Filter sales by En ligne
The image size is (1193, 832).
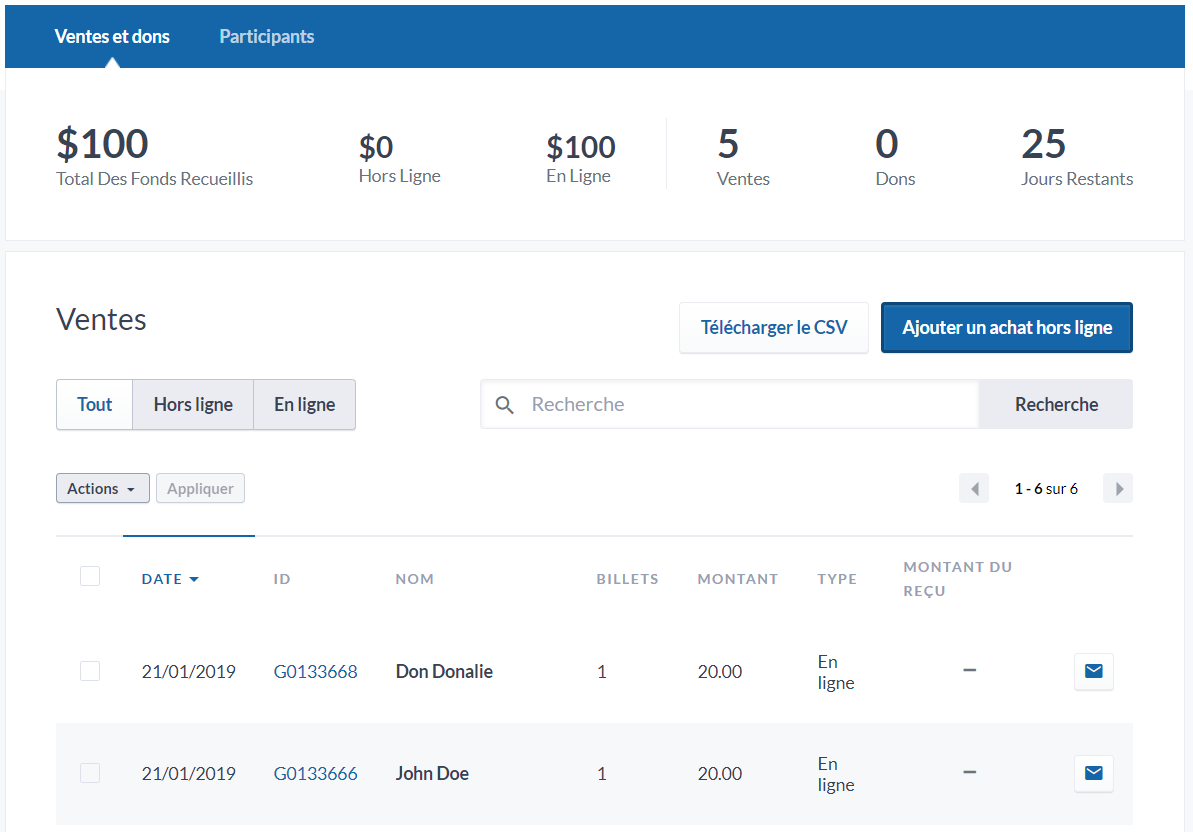click(304, 405)
